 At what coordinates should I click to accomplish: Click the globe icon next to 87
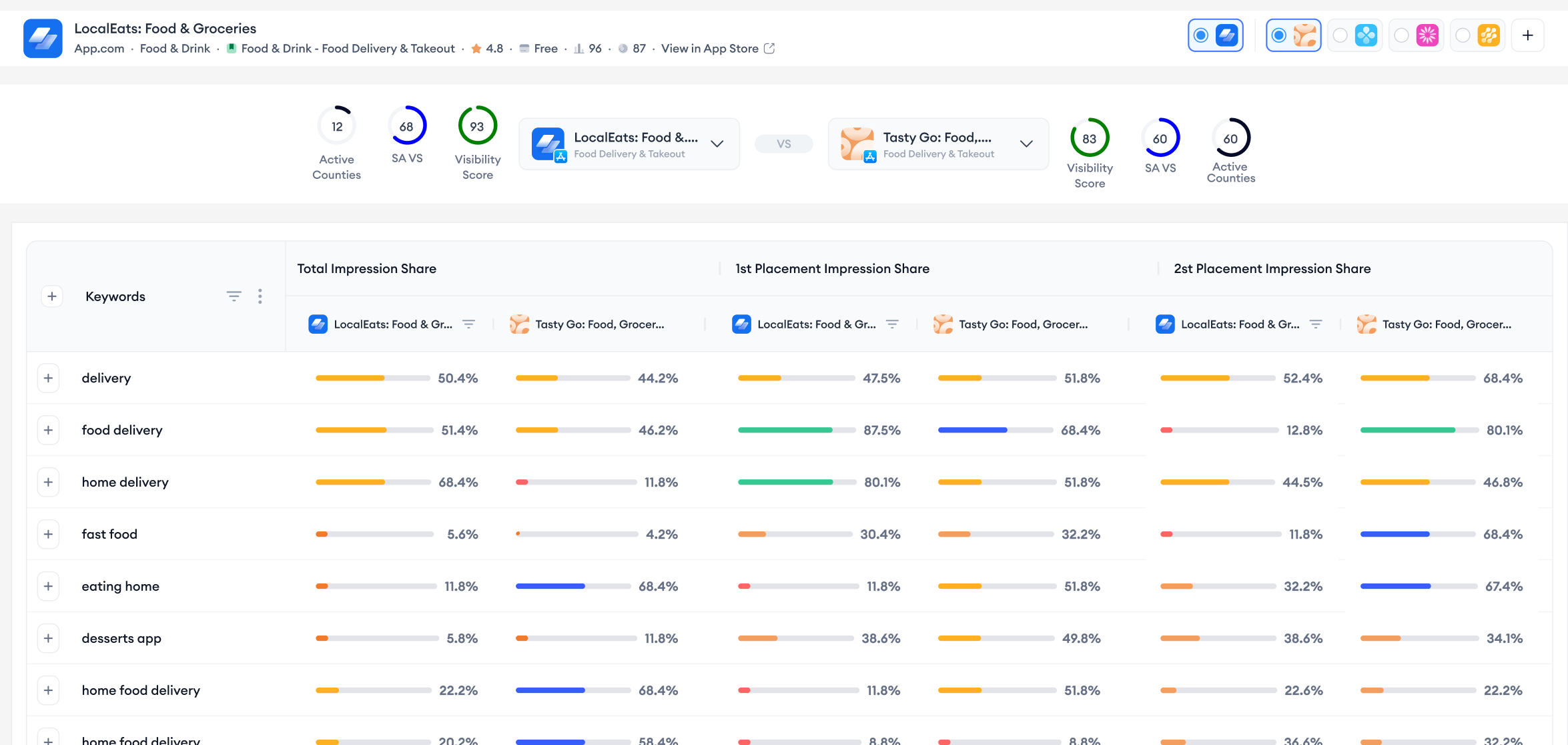click(623, 48)
